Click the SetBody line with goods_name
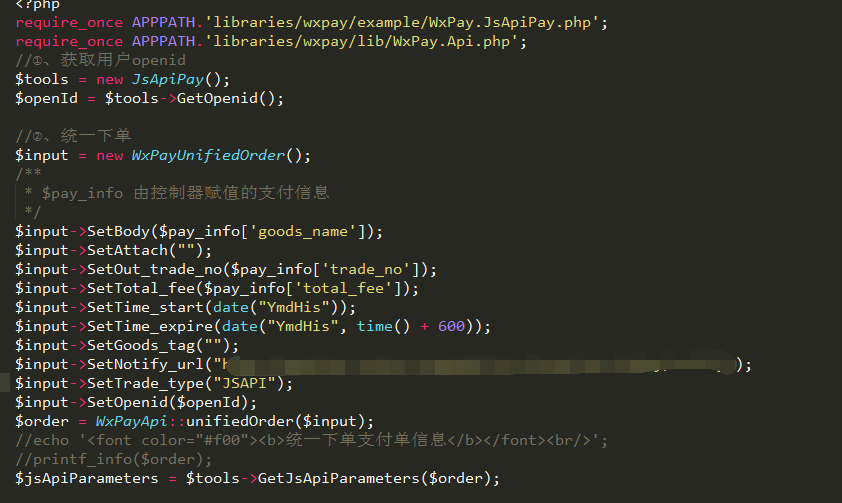842x503 pixels. (x=199, y=231)
